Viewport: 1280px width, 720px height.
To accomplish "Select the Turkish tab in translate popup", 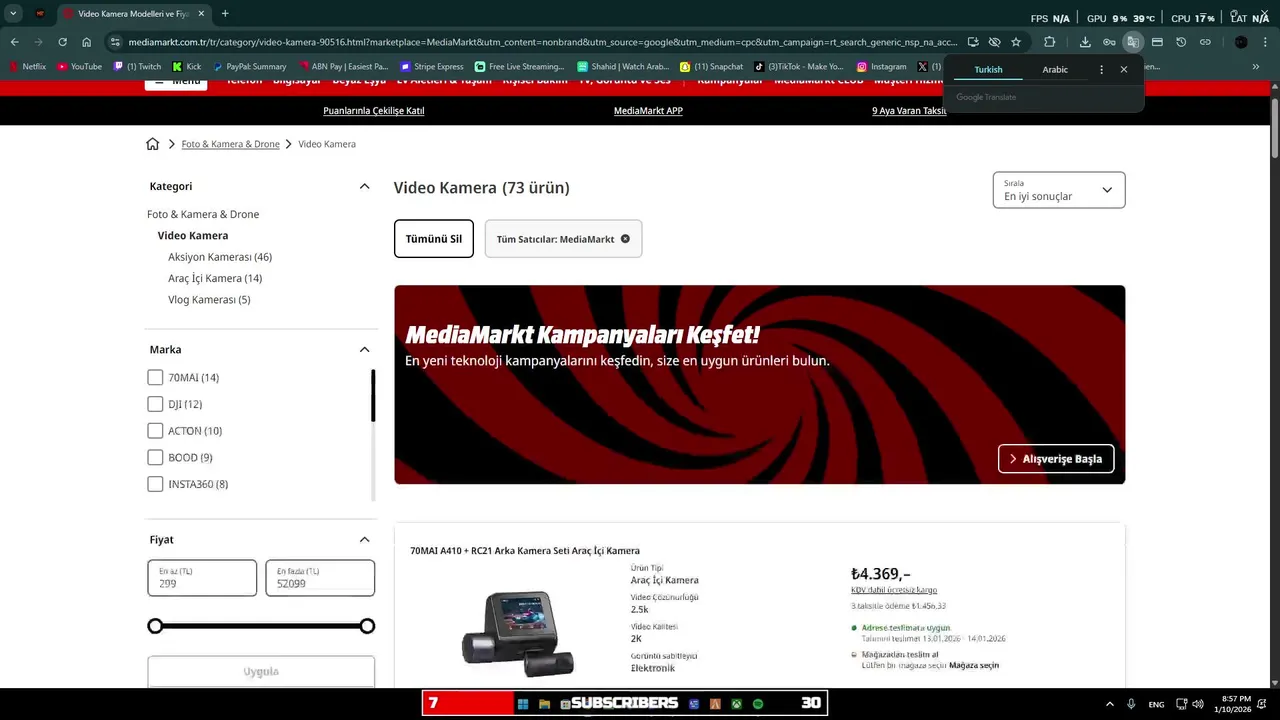I will [988, 70].
